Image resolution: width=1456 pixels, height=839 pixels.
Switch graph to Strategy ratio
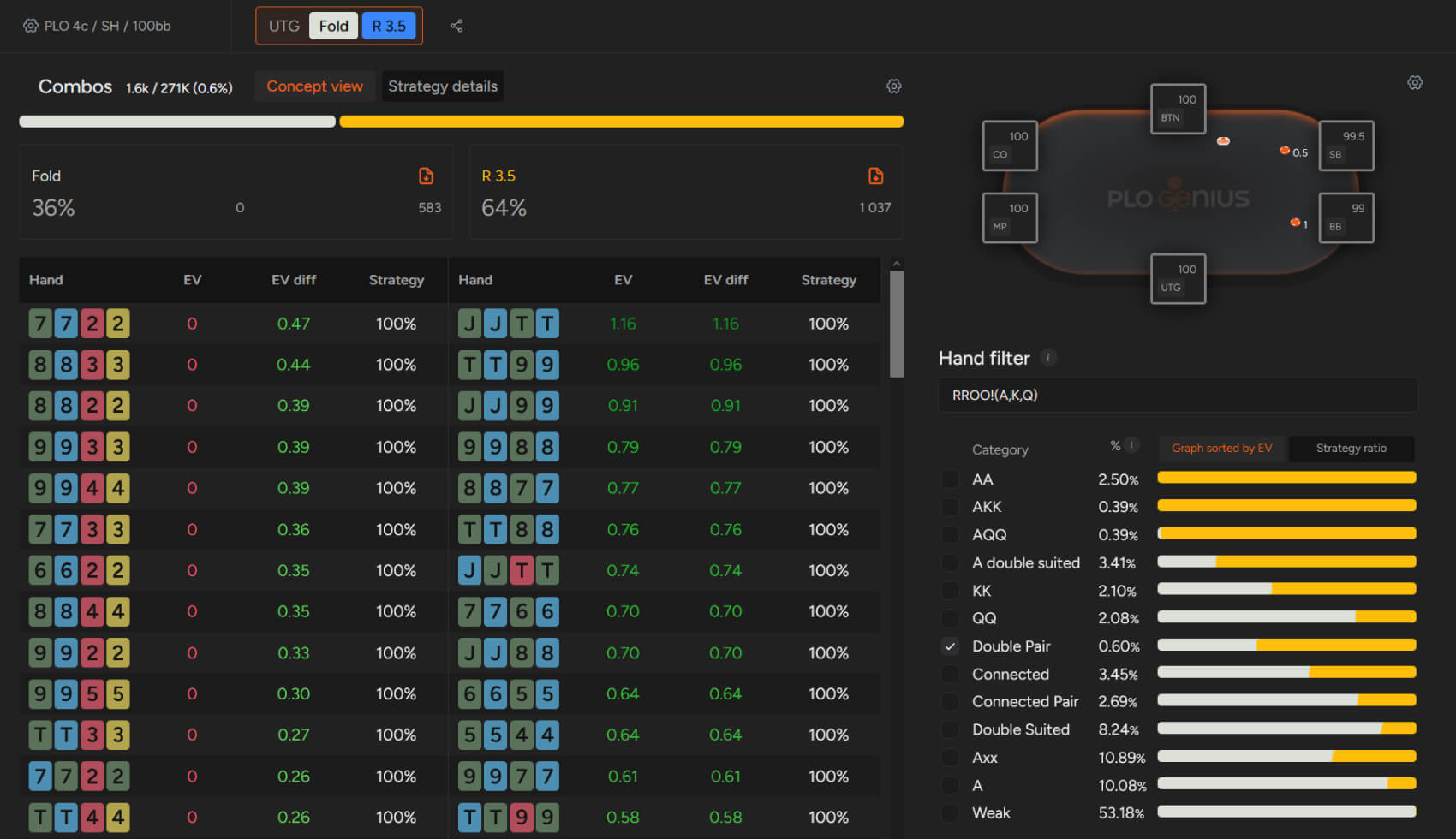click(1351, 448)
